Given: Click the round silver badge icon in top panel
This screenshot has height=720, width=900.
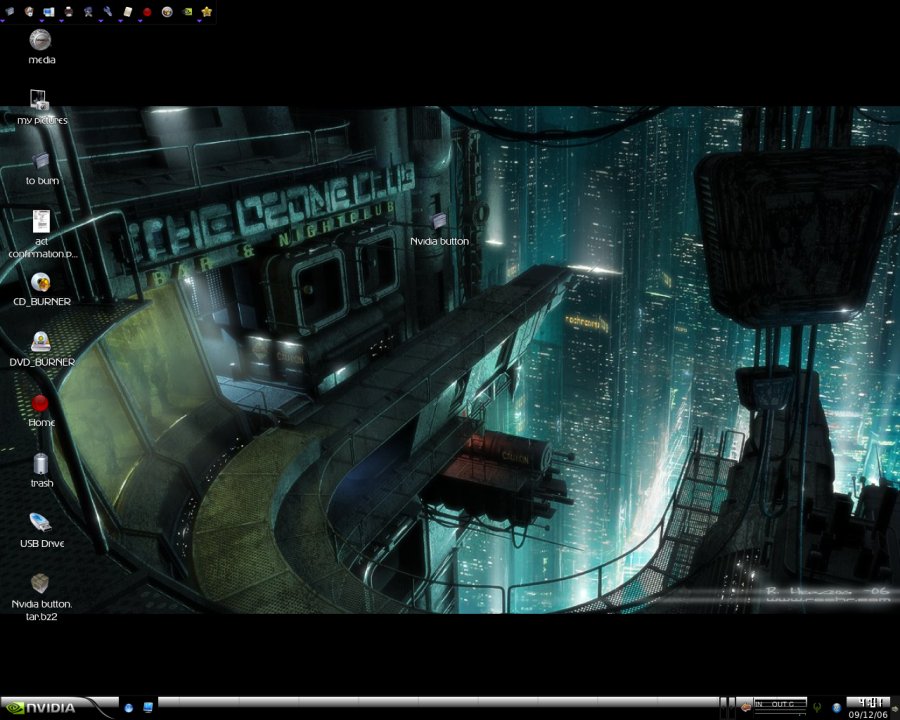Looking at the screenshot, I should pyautogui.click(x=167, y=11).
